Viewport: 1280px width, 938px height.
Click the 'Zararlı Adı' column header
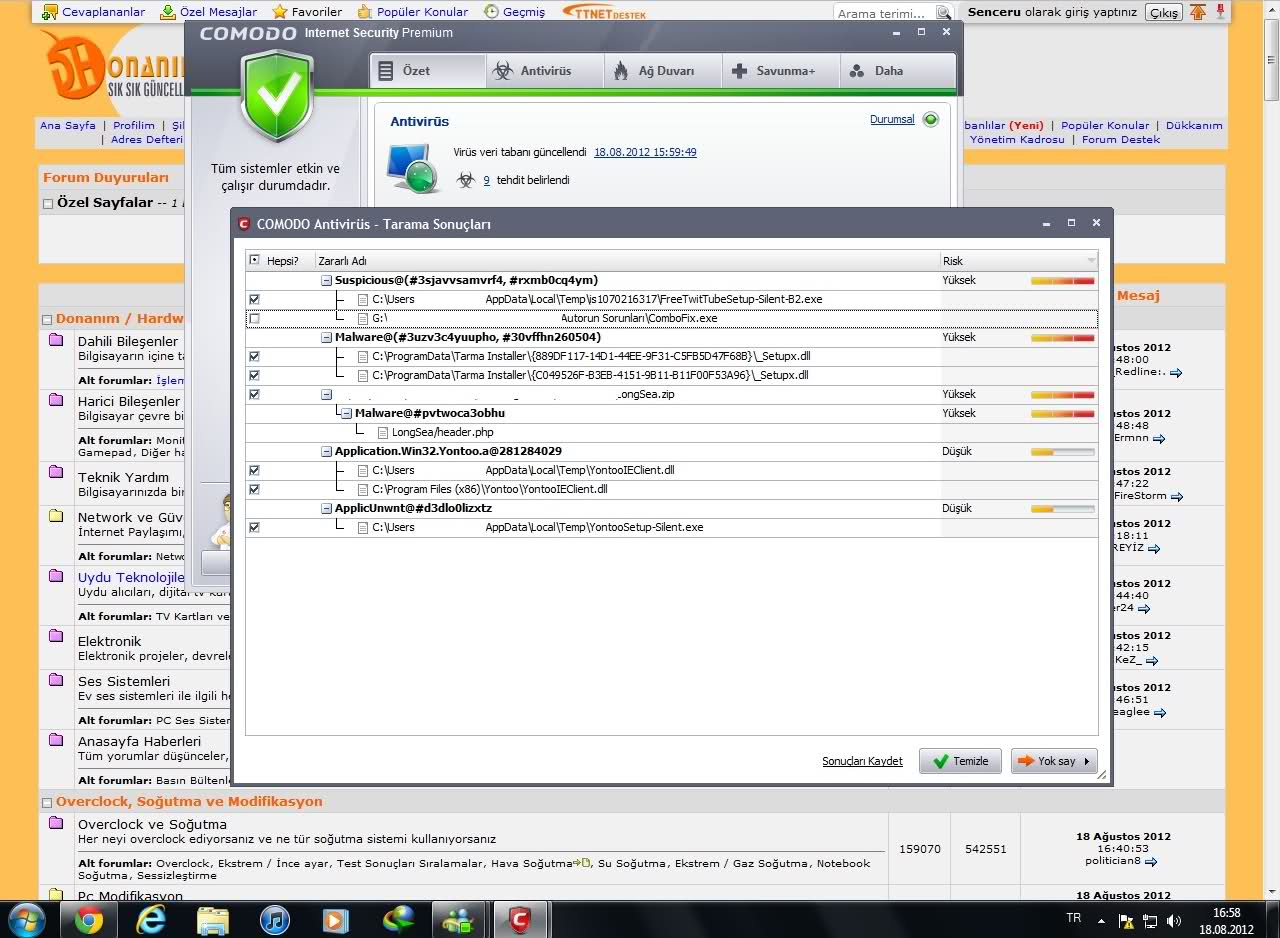point(627,261)
